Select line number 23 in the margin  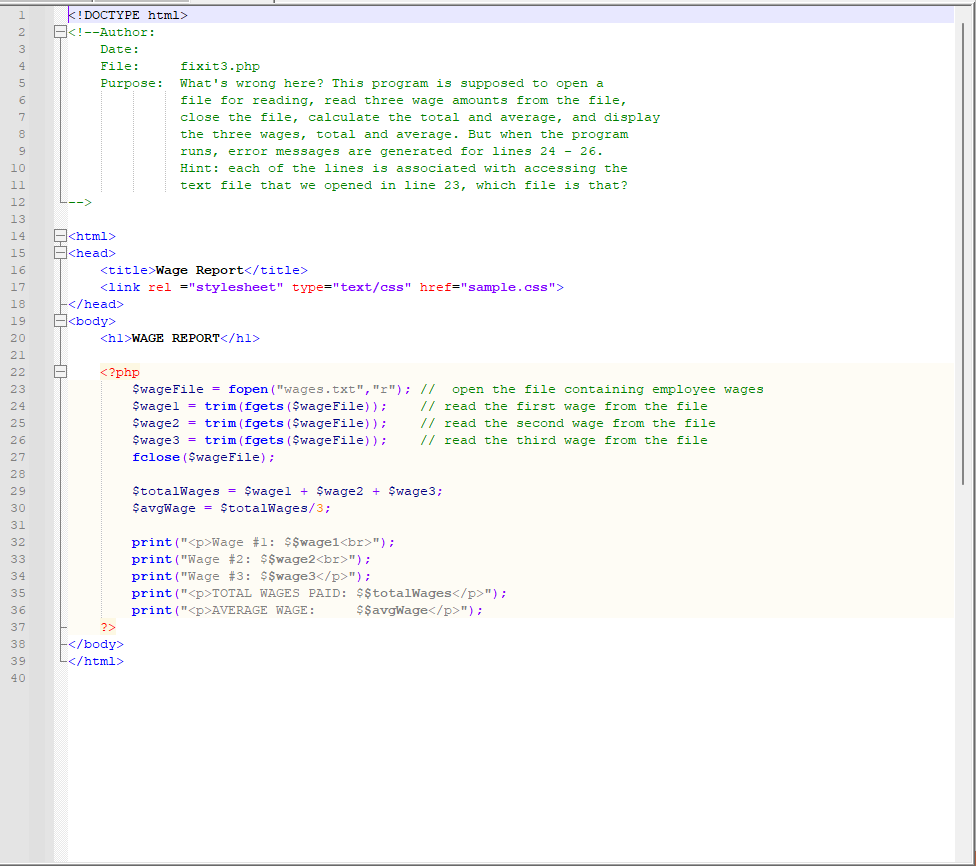[22, 389]
